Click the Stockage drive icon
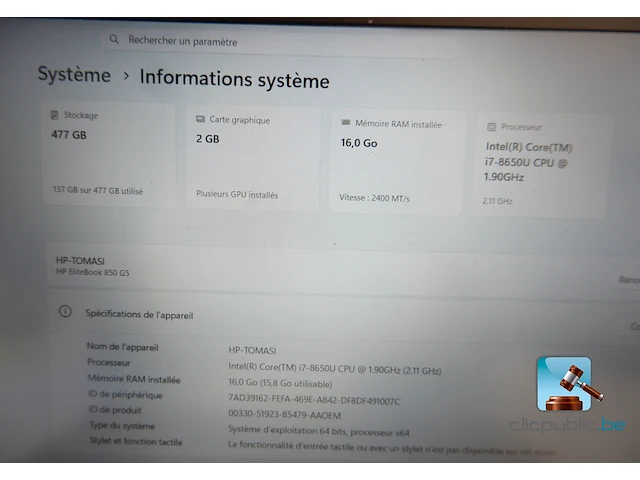This screenshot has height=480, width=640. [x=54, y=115]
